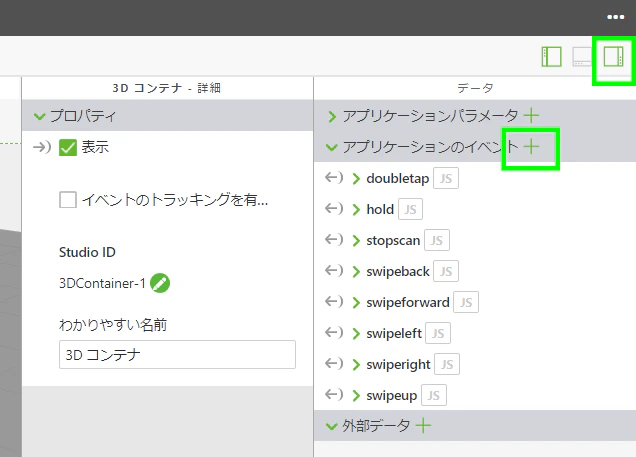636x457 pixels.
Task: Select the swipeforward event label
Action: point(408,302)
